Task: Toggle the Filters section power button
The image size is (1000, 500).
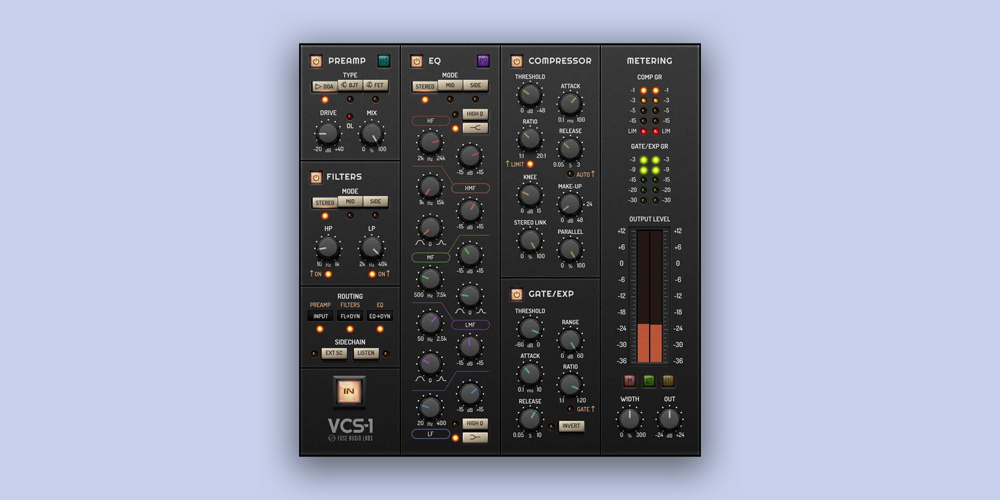Action: coord(316,178)
